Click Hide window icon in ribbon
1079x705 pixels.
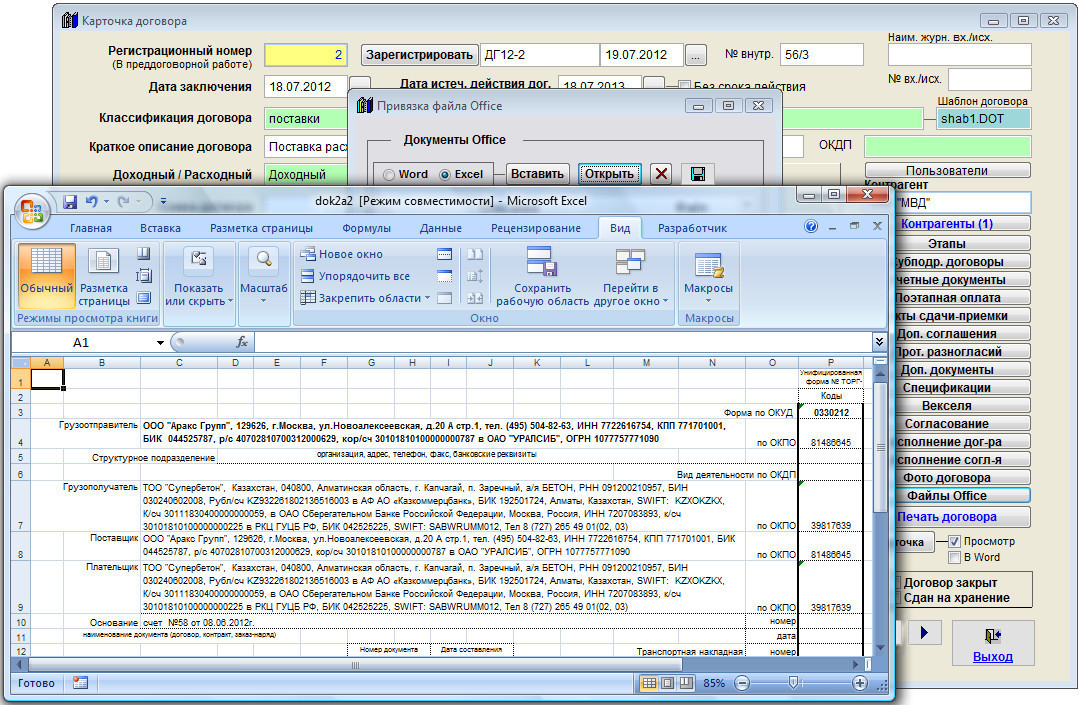click(x=445, y=276)
